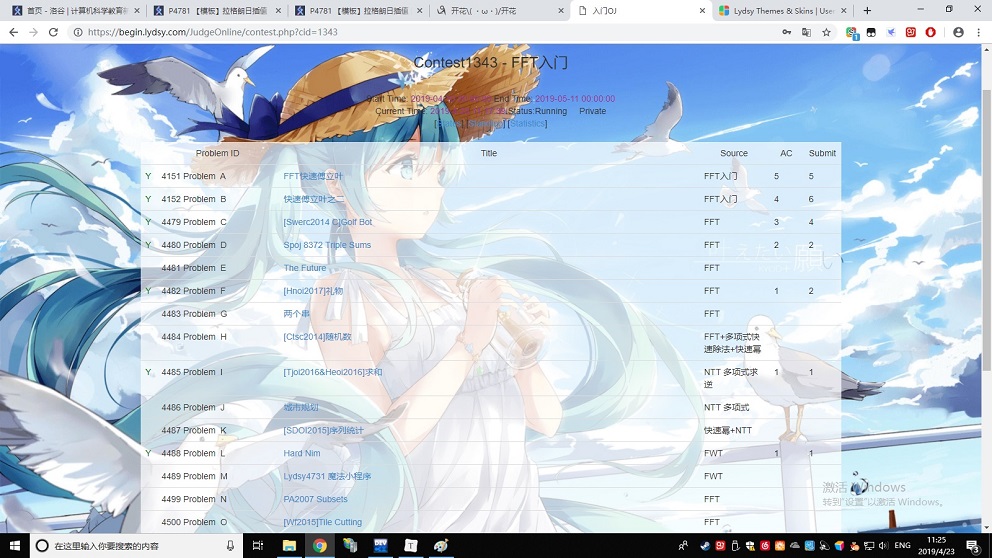Open ENG input language indicator
Image resolution: width=992 pixels, height=558 pixels.
coord(903,545)
